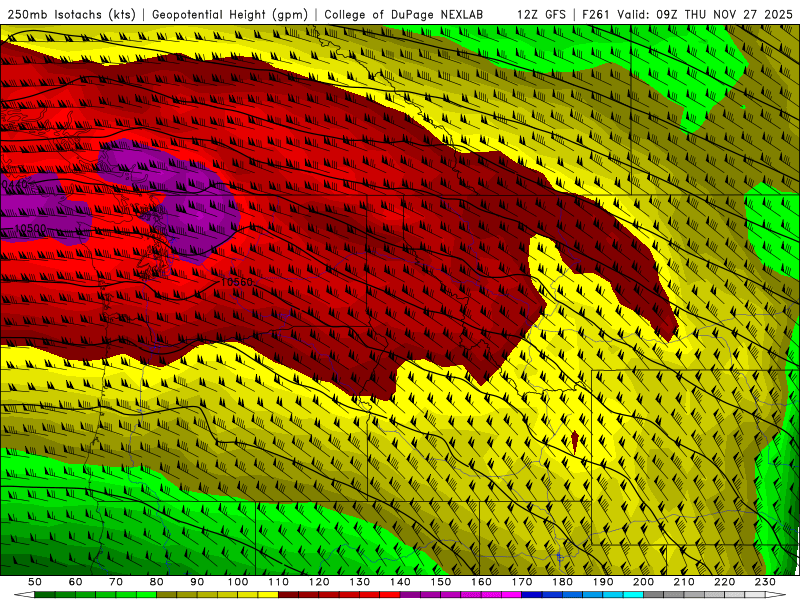This screenshot has width=800, height=600.
Task: Click the 'College of DuPage NEXLAB' text
Action: (404, 15)
